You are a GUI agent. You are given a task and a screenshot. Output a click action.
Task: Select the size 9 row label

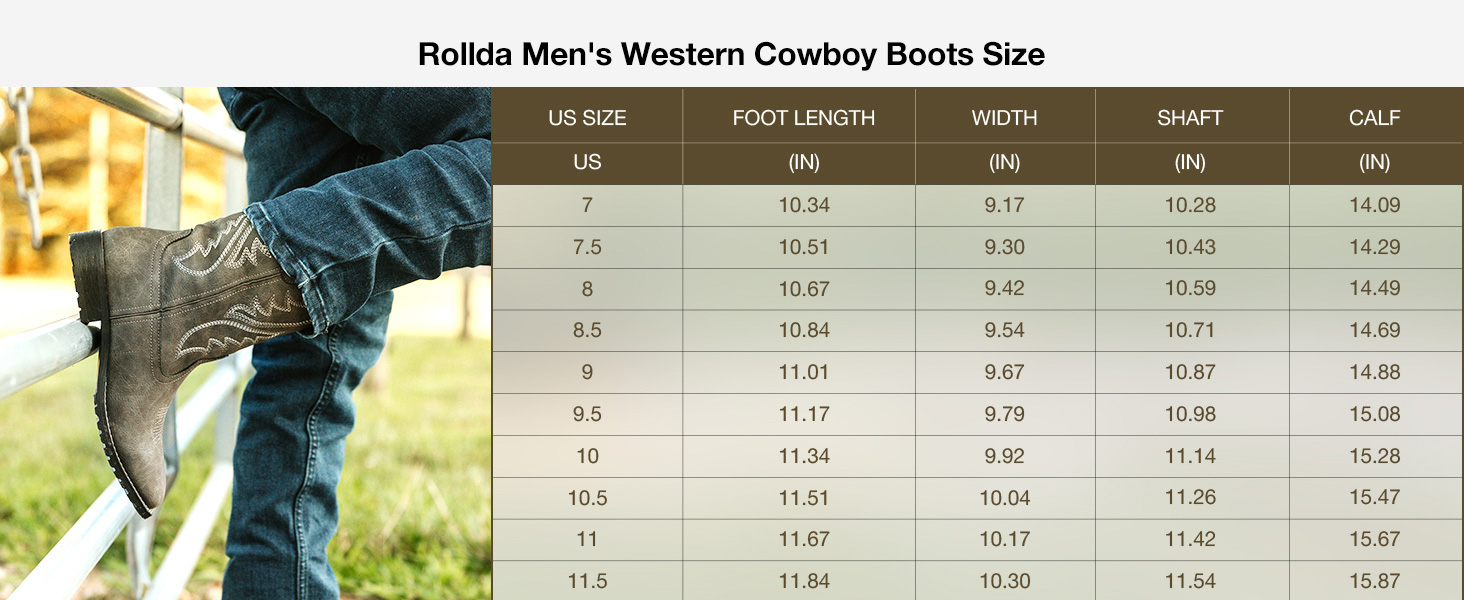point(587,372)
